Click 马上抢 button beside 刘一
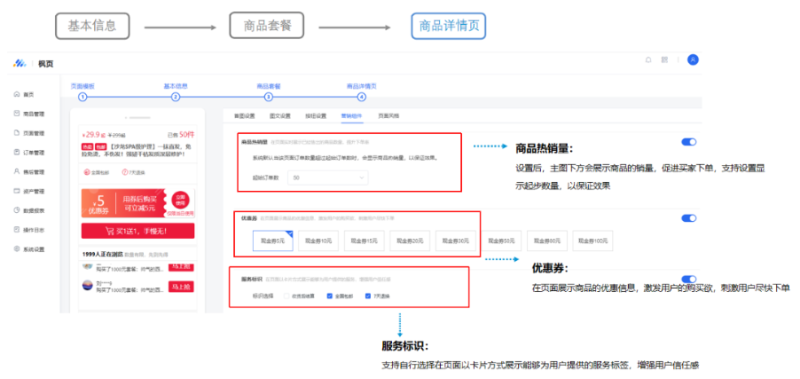 pos(181,287)
